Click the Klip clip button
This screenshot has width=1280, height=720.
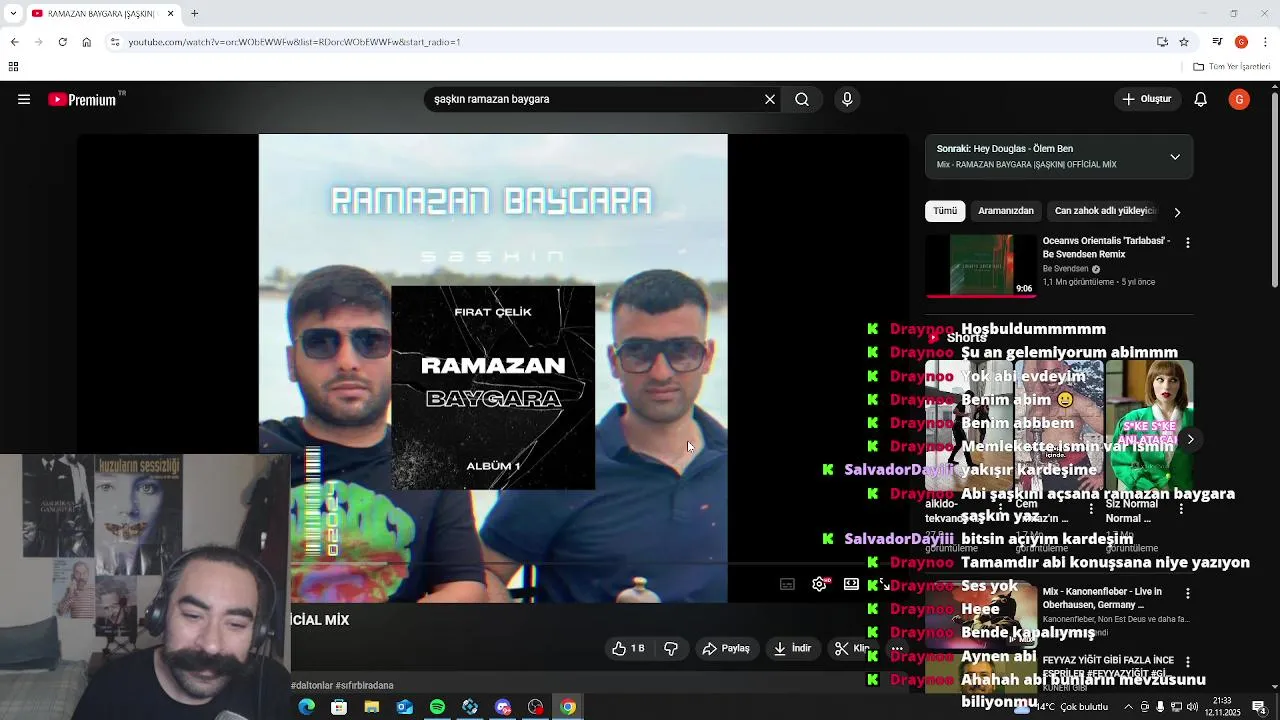point(852,648)
